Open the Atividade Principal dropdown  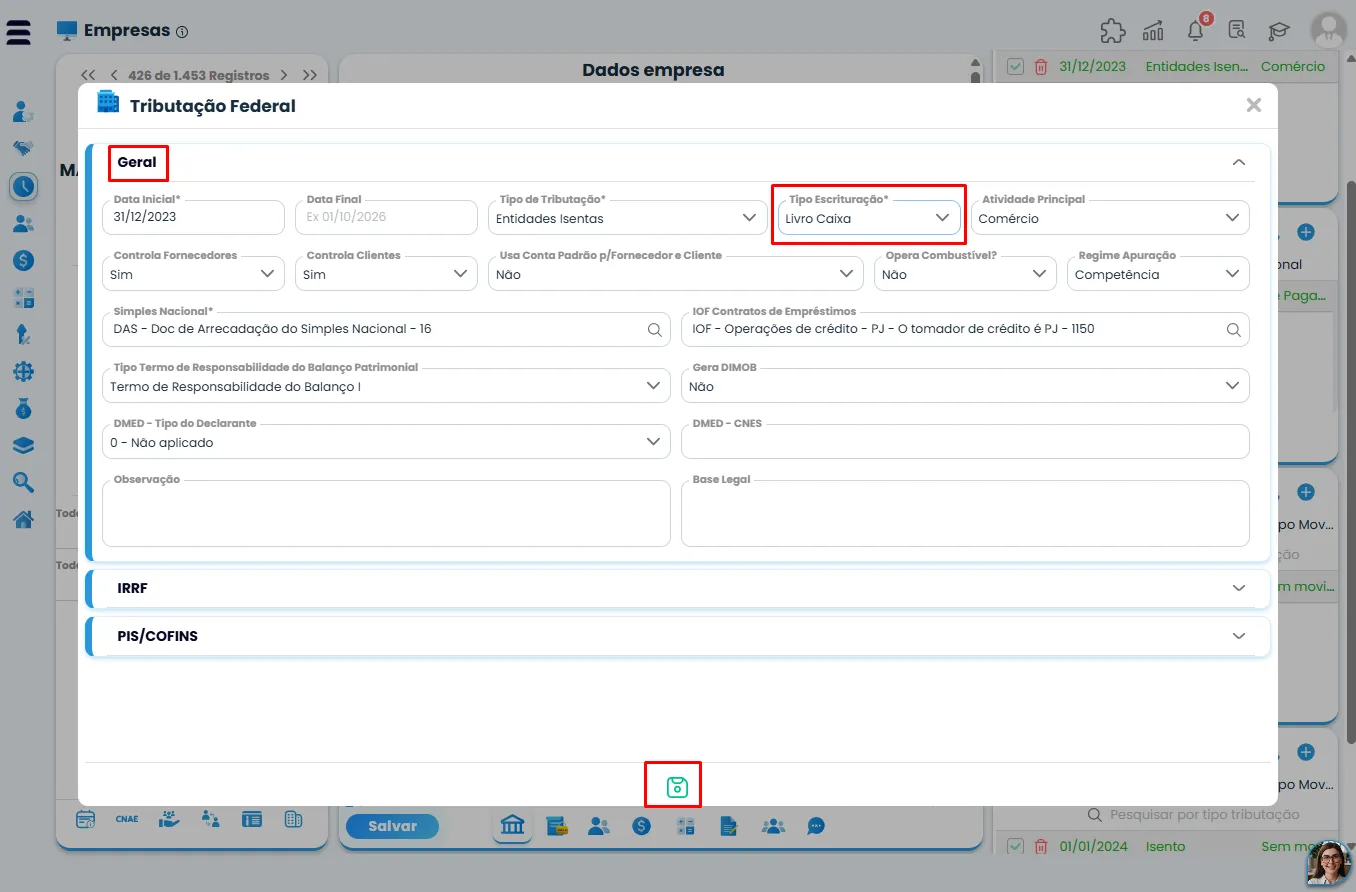pos(1110,218)
